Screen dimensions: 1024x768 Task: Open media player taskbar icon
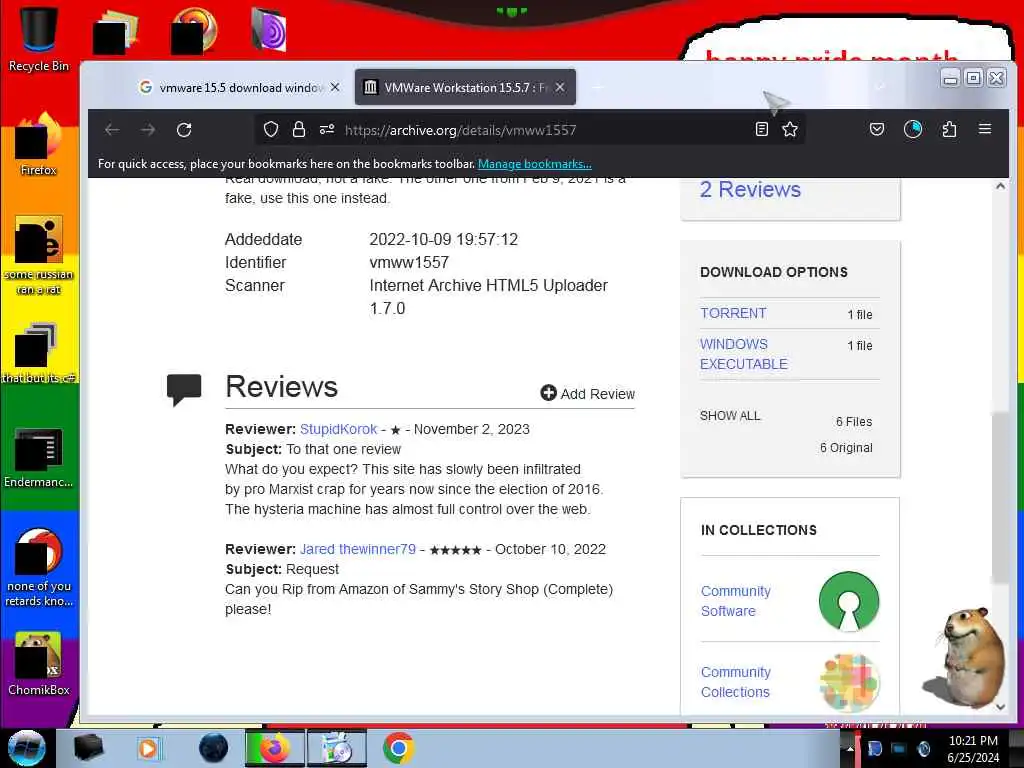(x=148, y=748)
